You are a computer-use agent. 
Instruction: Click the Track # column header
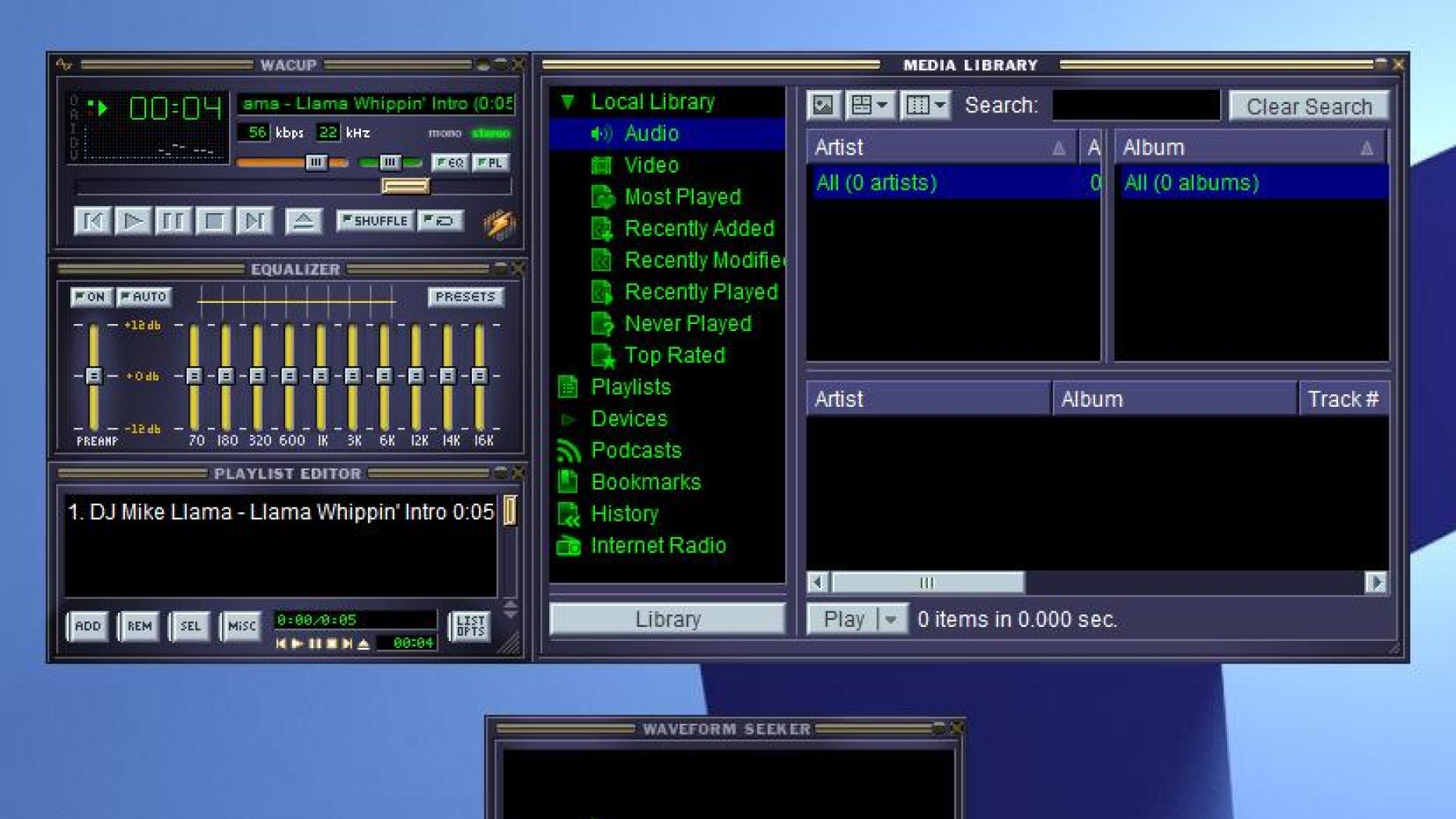tap(1343, 399)
